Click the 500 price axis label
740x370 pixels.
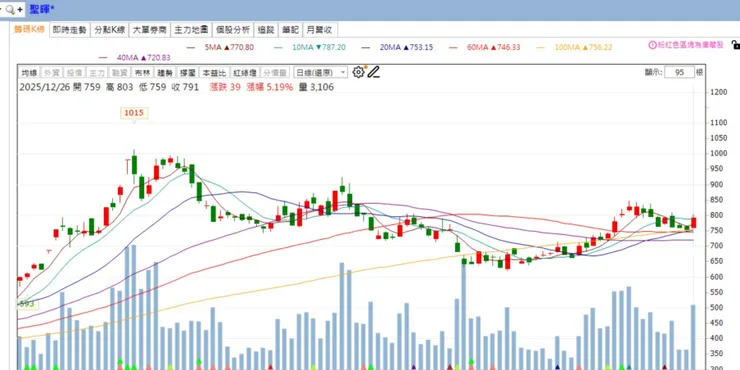(716, 308)
